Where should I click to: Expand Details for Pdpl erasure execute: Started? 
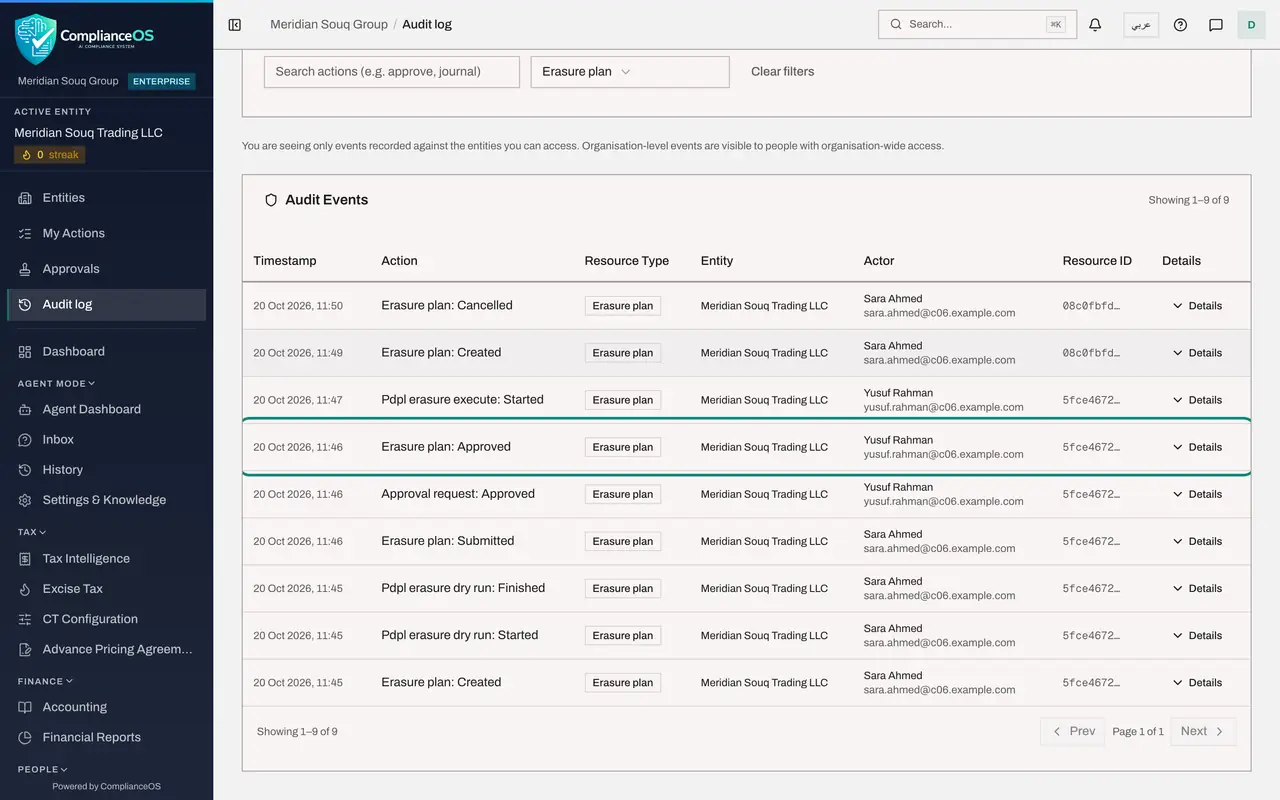click(x=1197, y=400)
